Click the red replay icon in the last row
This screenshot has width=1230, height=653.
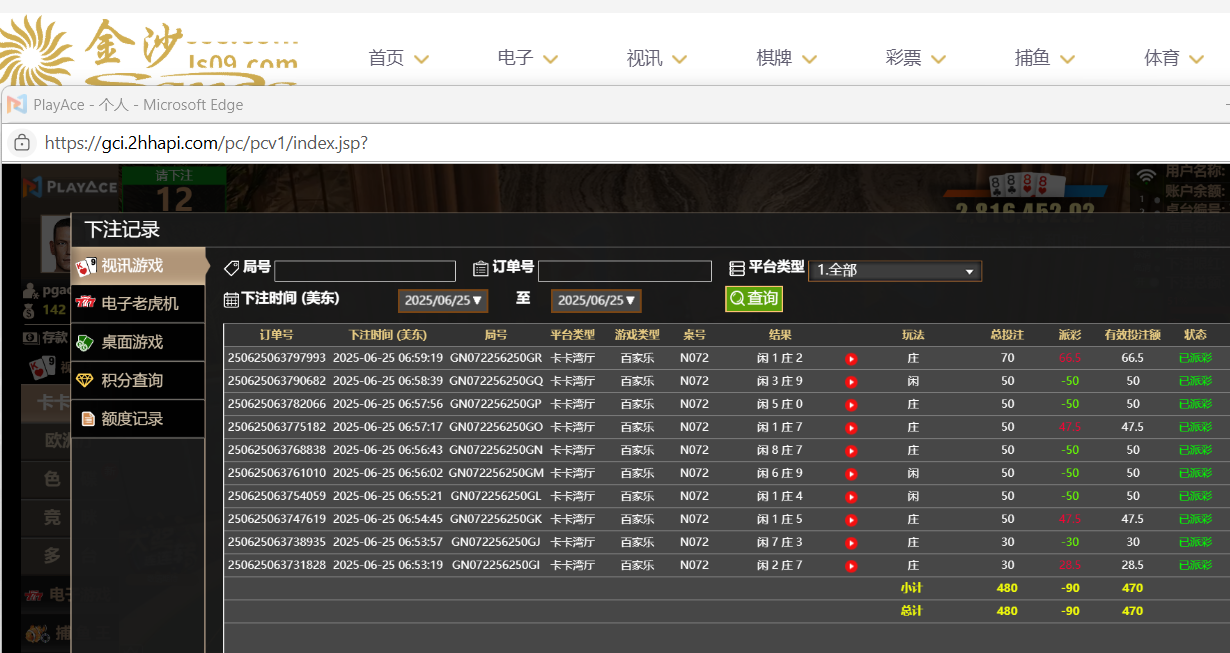tap(851, 566)
